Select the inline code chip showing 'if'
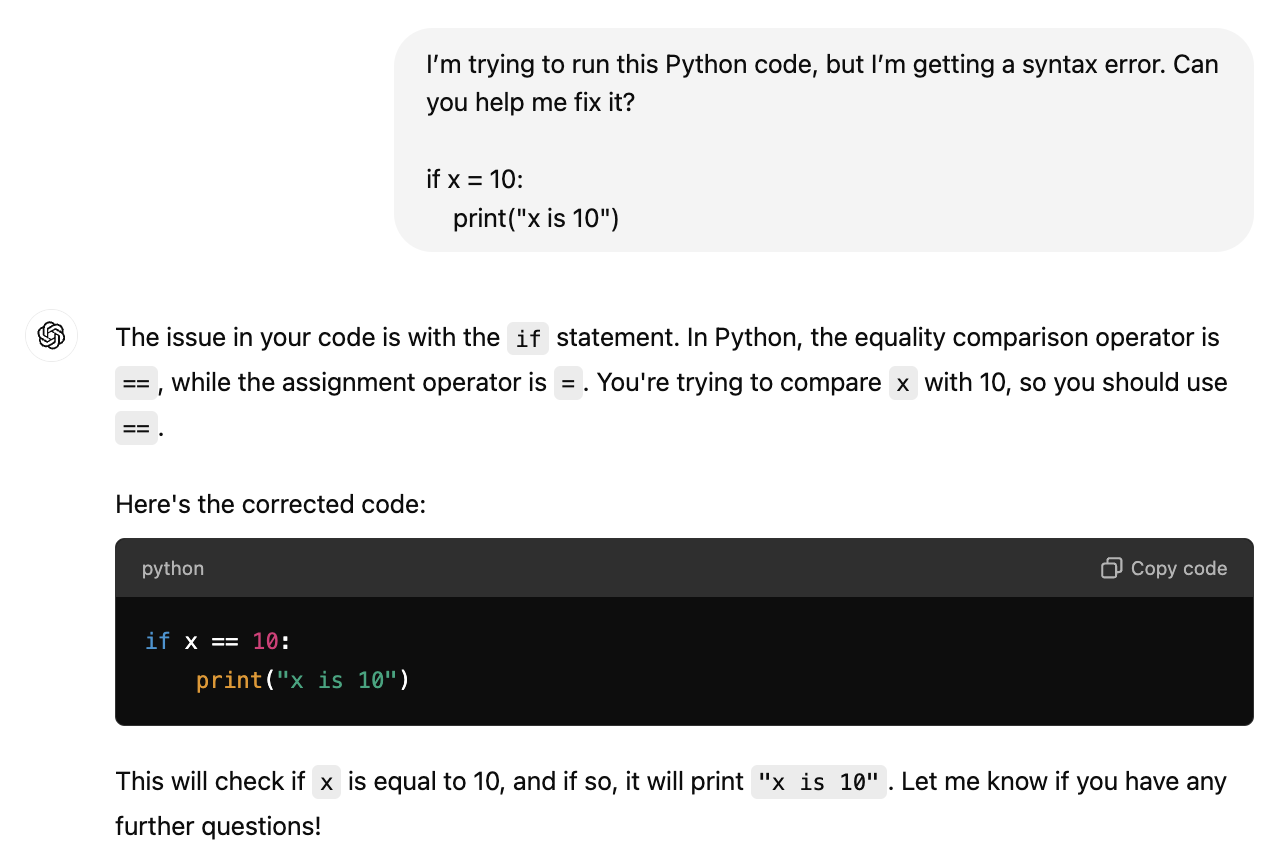This screenshot has width=1282, height=856. click(528, 339)
